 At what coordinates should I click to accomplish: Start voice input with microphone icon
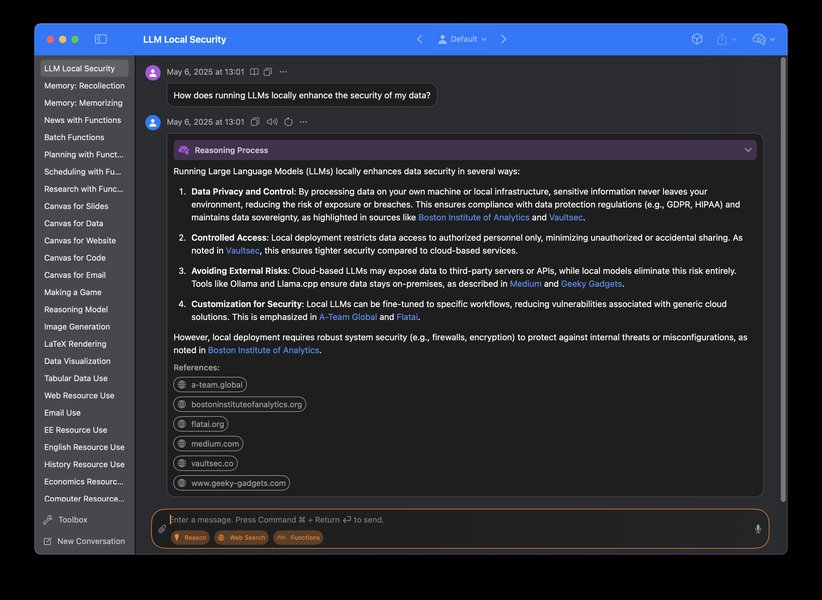click(x=758, y=529)
